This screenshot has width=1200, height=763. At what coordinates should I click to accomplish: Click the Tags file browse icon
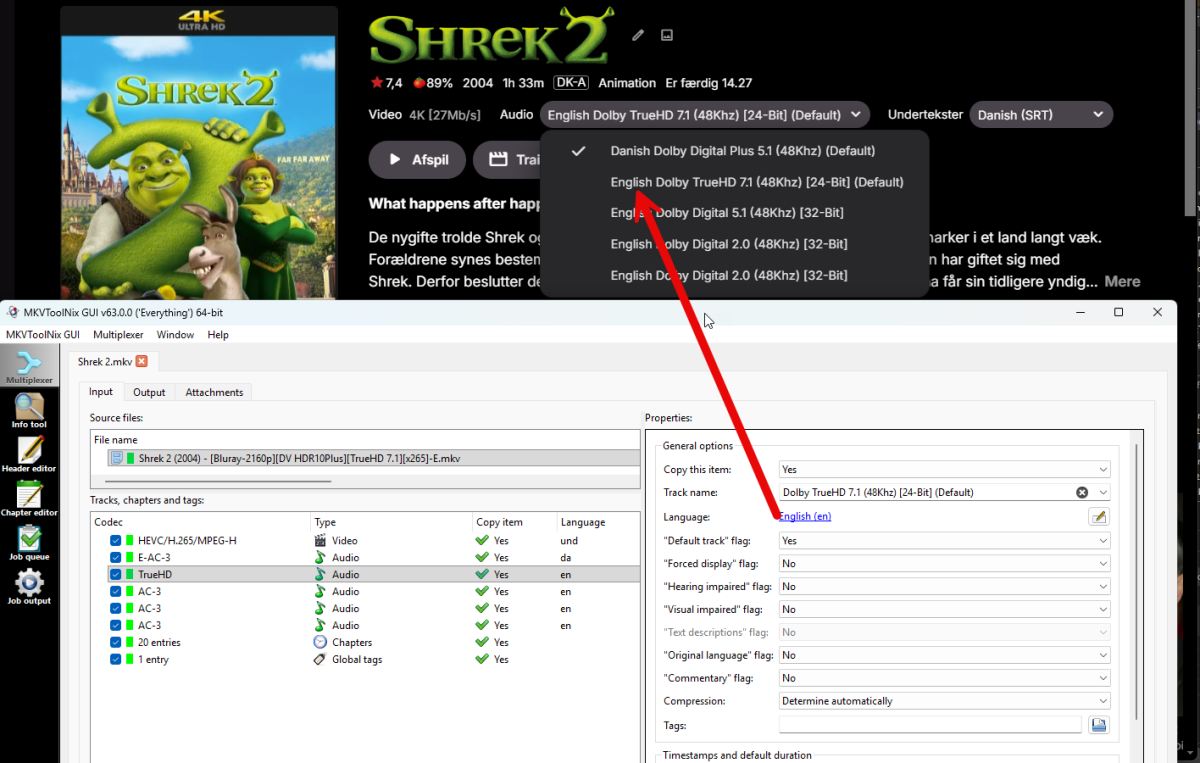coord(1099,725)
